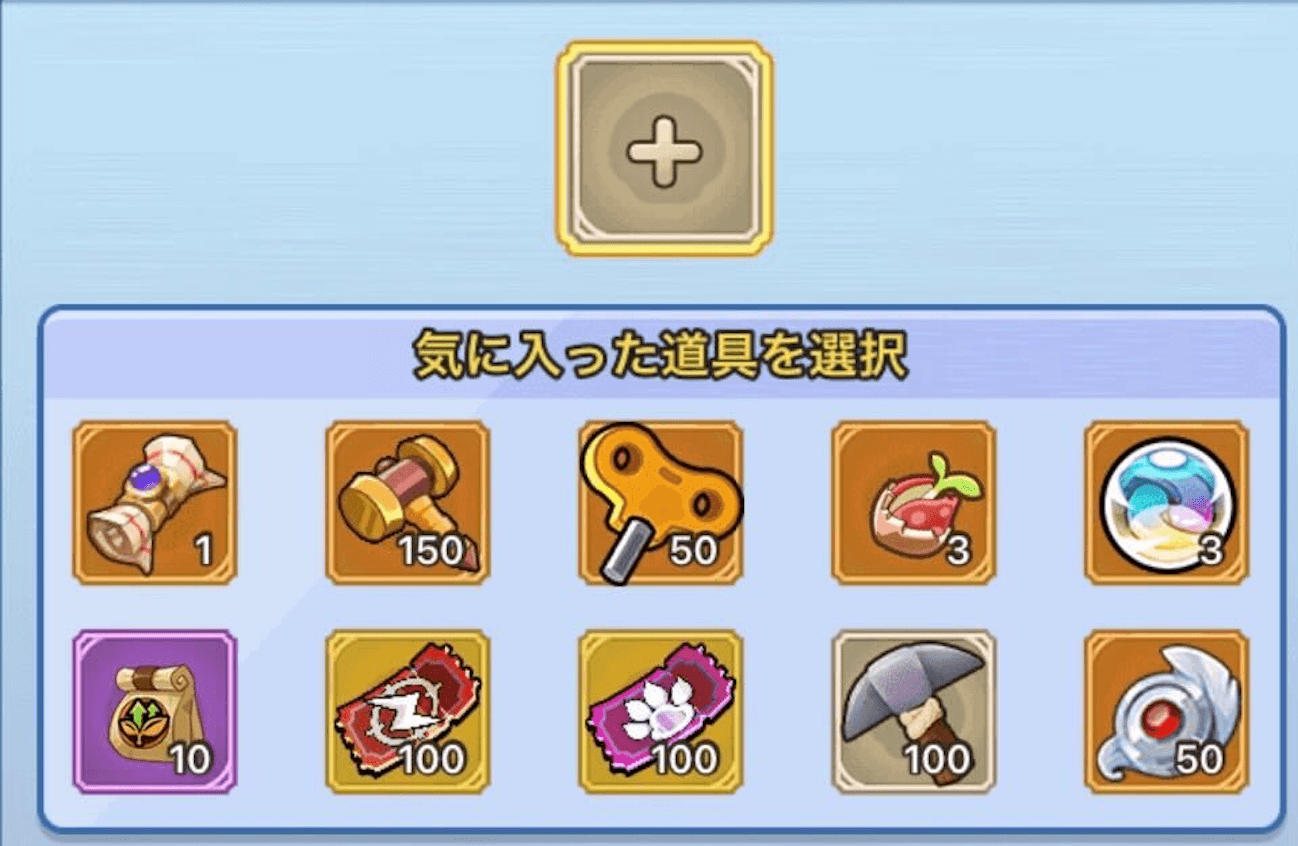Pick the orange wind-up key item
This screenshot has height=846, width=1298.
(x=661, y=502)
